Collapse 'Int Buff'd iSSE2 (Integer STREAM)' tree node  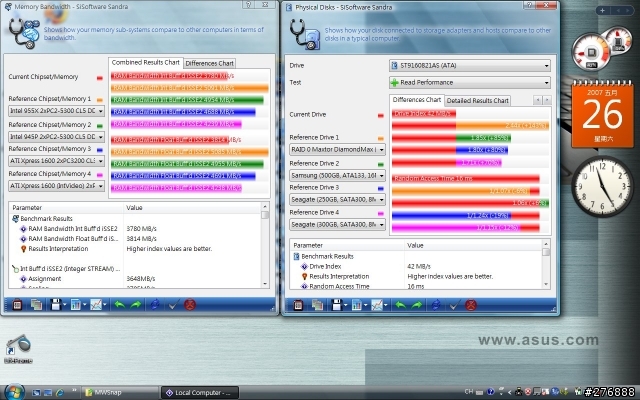[15, 269]
